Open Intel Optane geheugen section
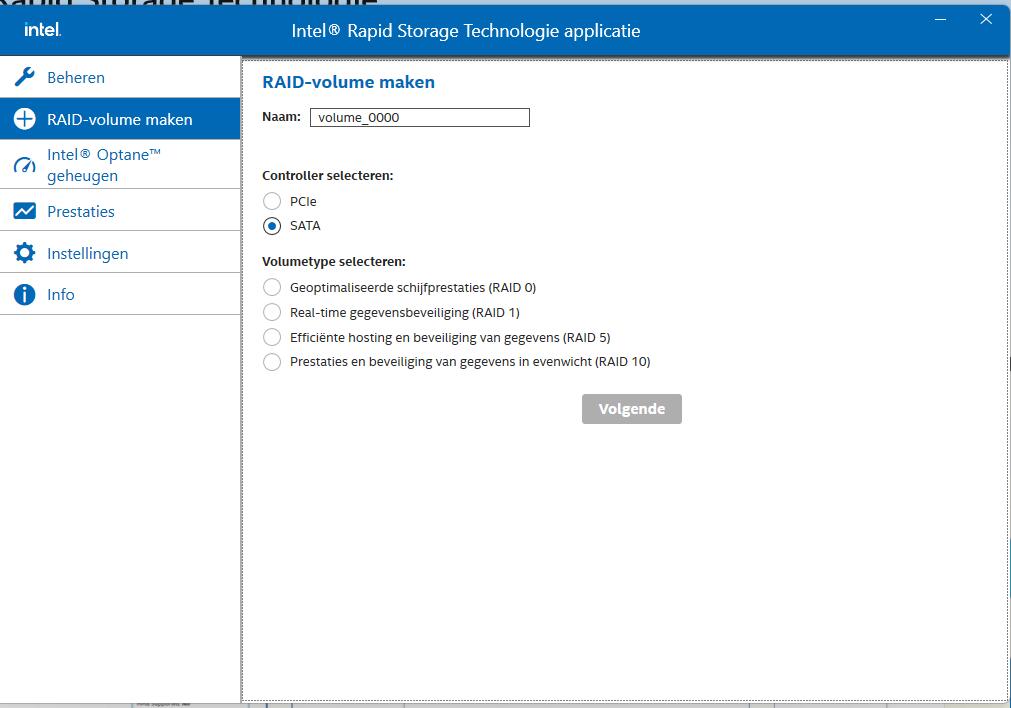Screen dimensions: 1011x708 tap(120, 165)
